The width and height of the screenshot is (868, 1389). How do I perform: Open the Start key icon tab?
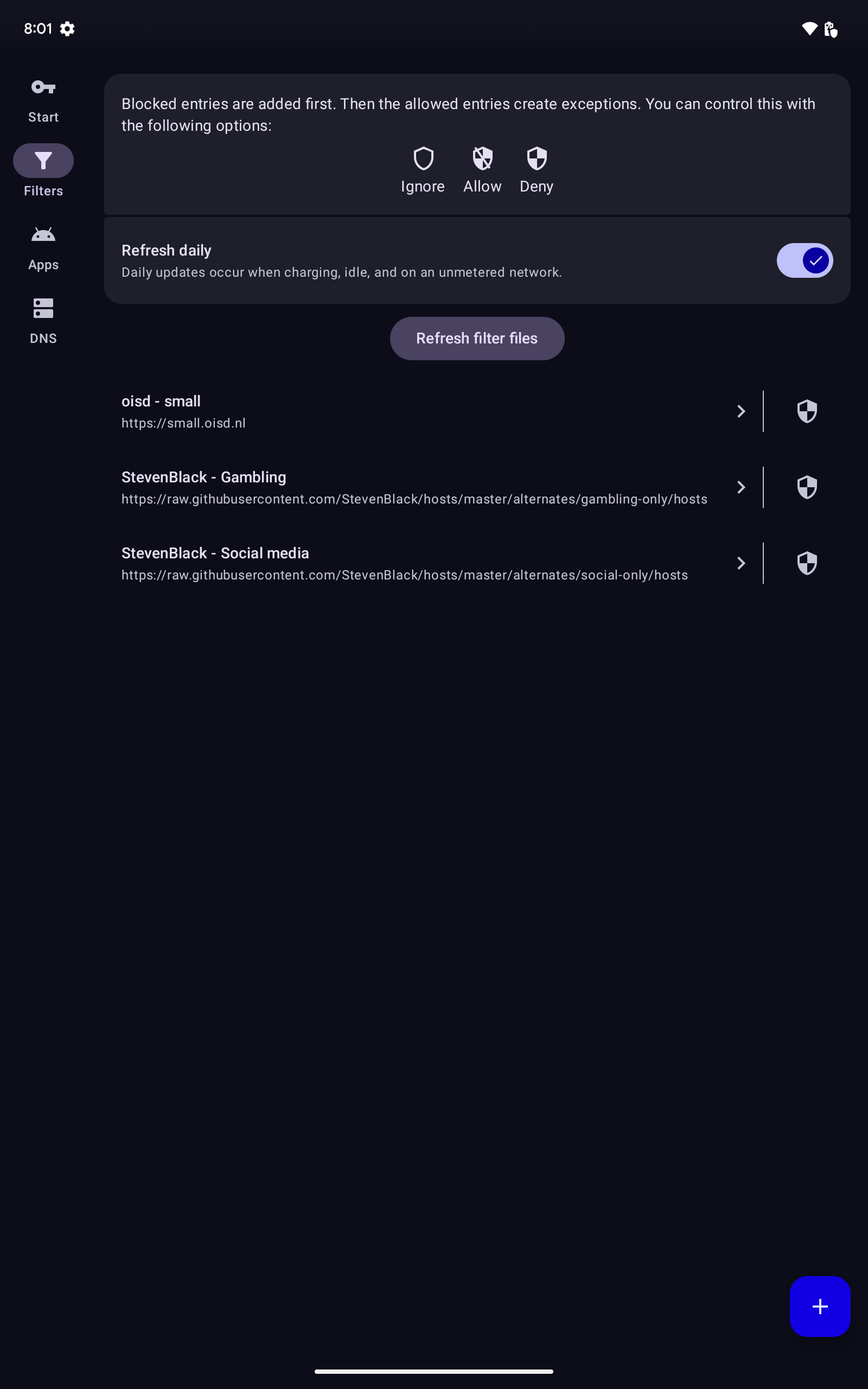pos(43,88)
